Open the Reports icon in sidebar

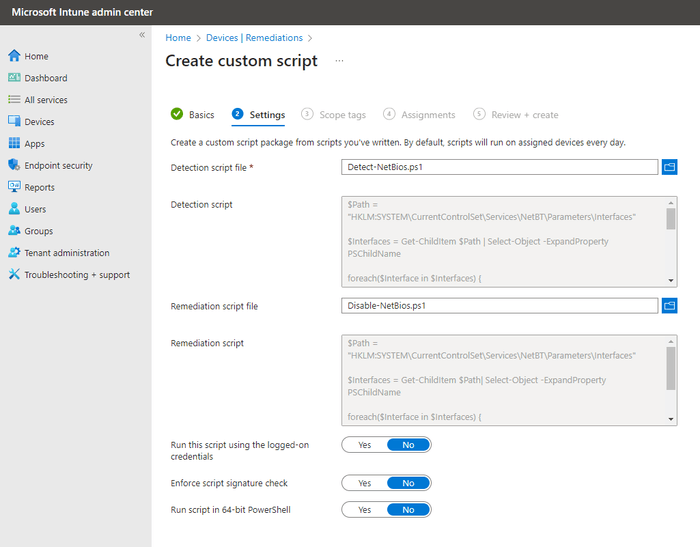(14, 187)
